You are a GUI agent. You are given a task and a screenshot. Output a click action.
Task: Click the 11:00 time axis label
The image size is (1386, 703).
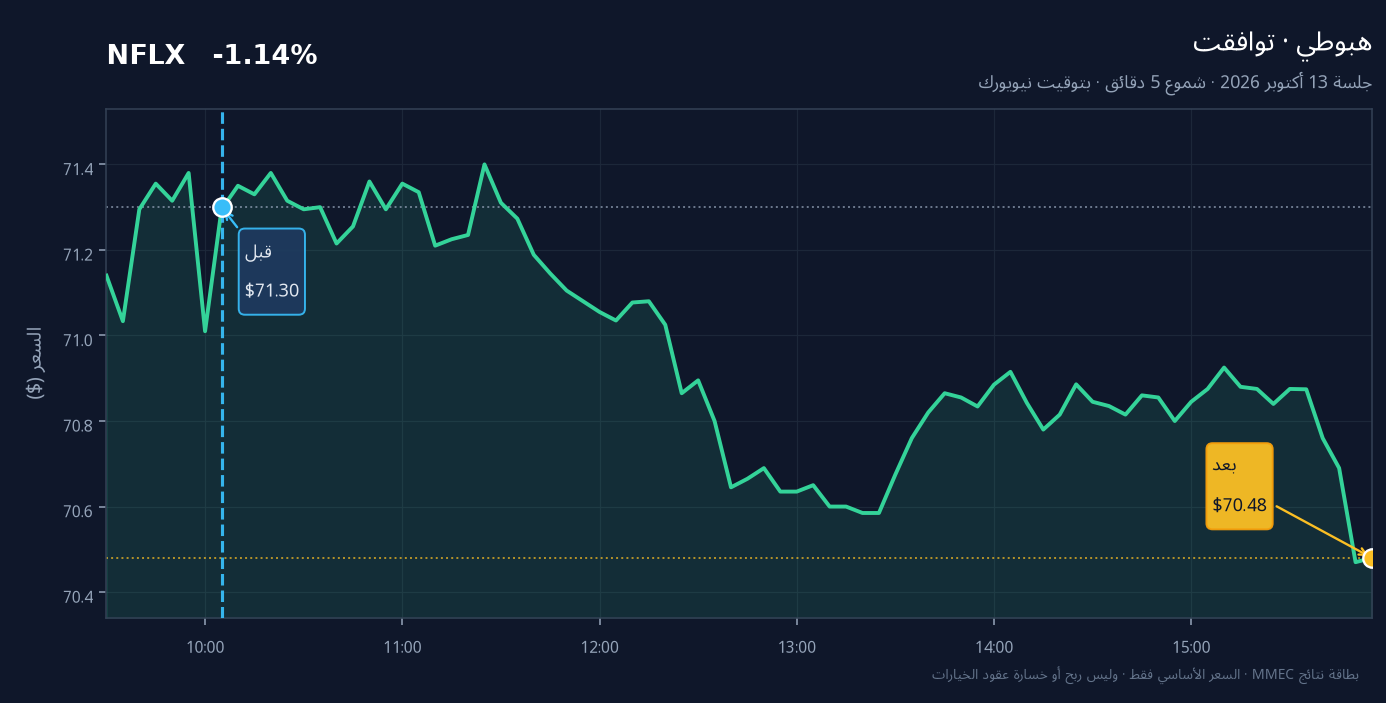tap(402, 647)
